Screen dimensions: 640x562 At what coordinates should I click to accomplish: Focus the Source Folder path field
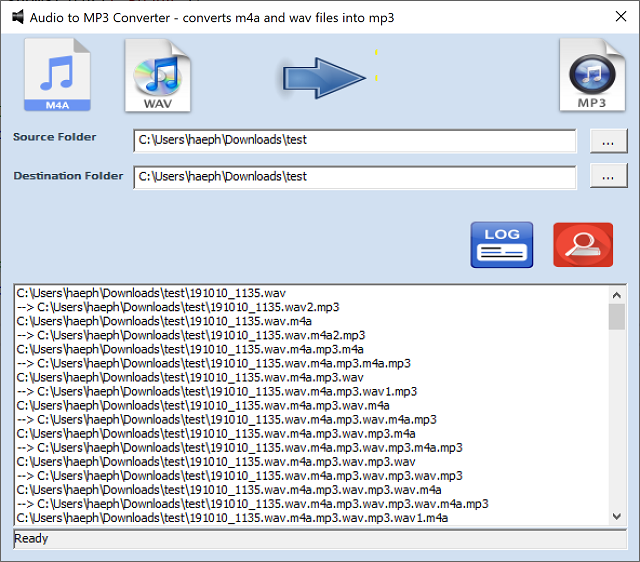pyautogui.click(x=355, y=141)
